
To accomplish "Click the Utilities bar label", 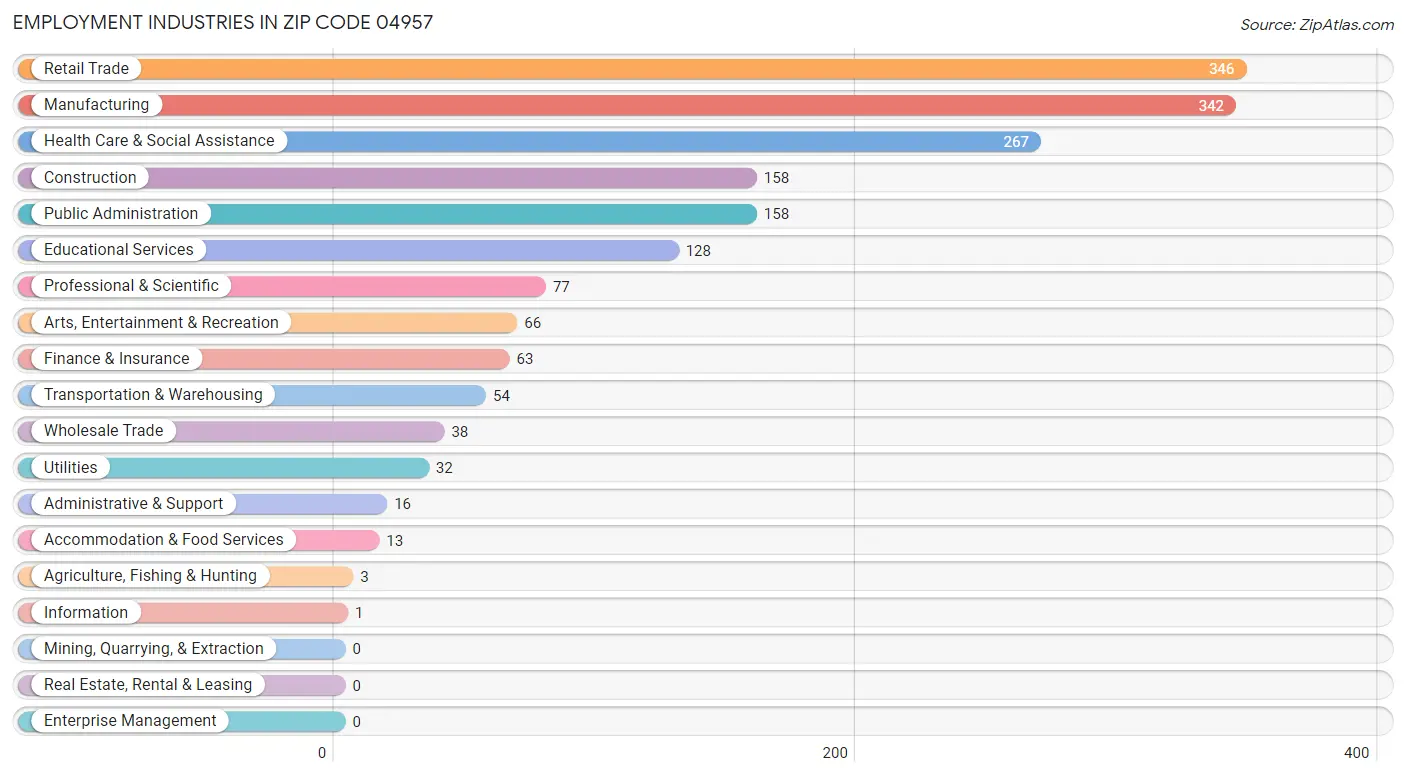I will click(71, 468).
